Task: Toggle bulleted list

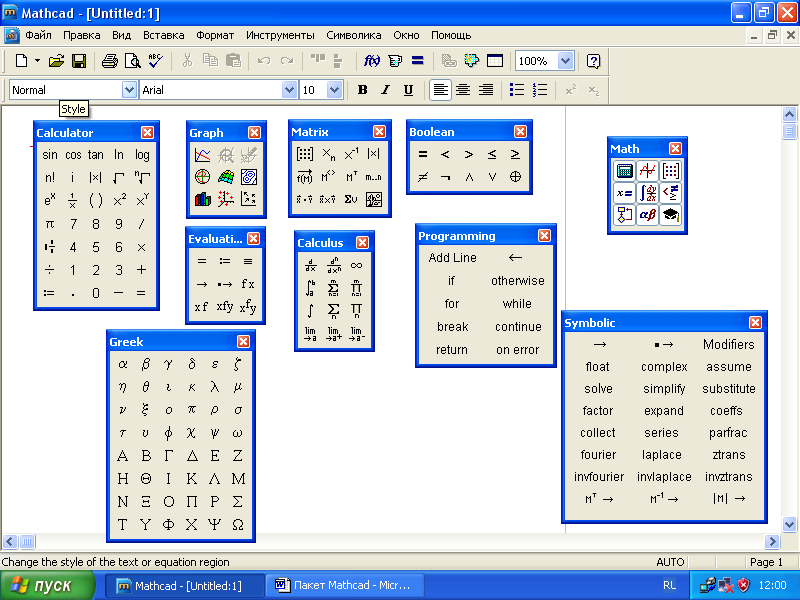Action: 517,90
